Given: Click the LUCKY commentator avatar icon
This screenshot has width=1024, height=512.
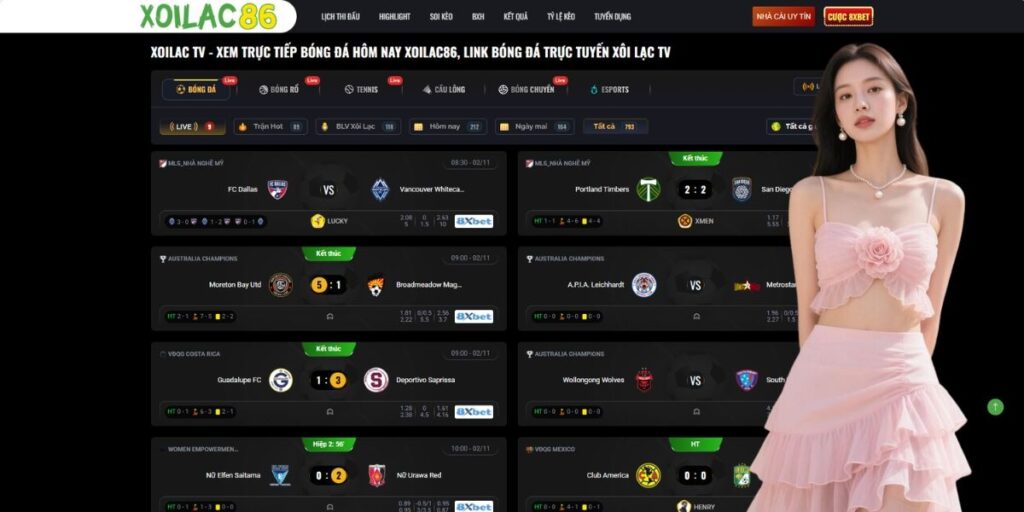Looking at the screenshot, I should 318,221.
